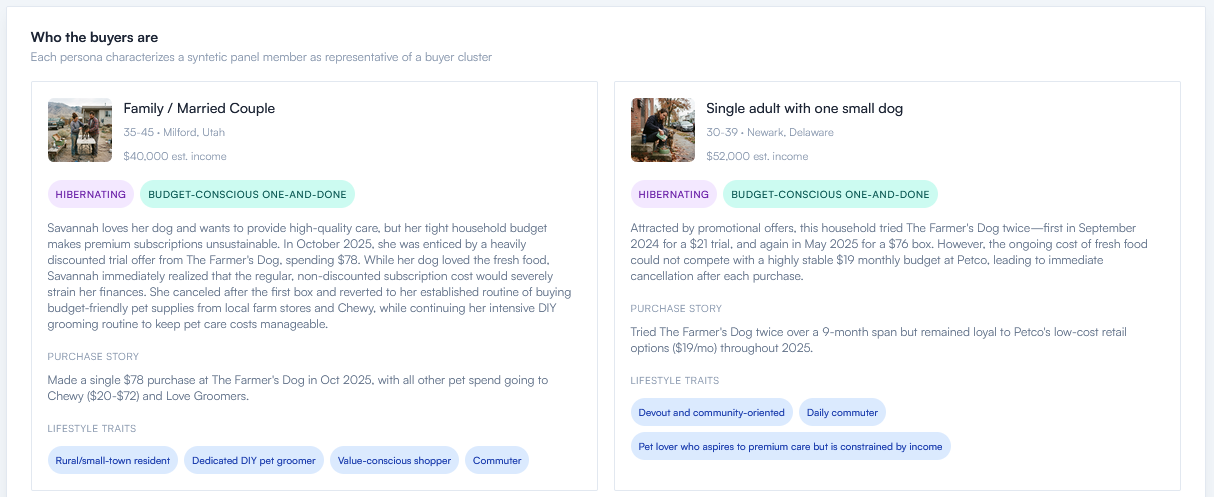Click LIFESTYLE TRAITS label in Family card

(x=91, y=428)
